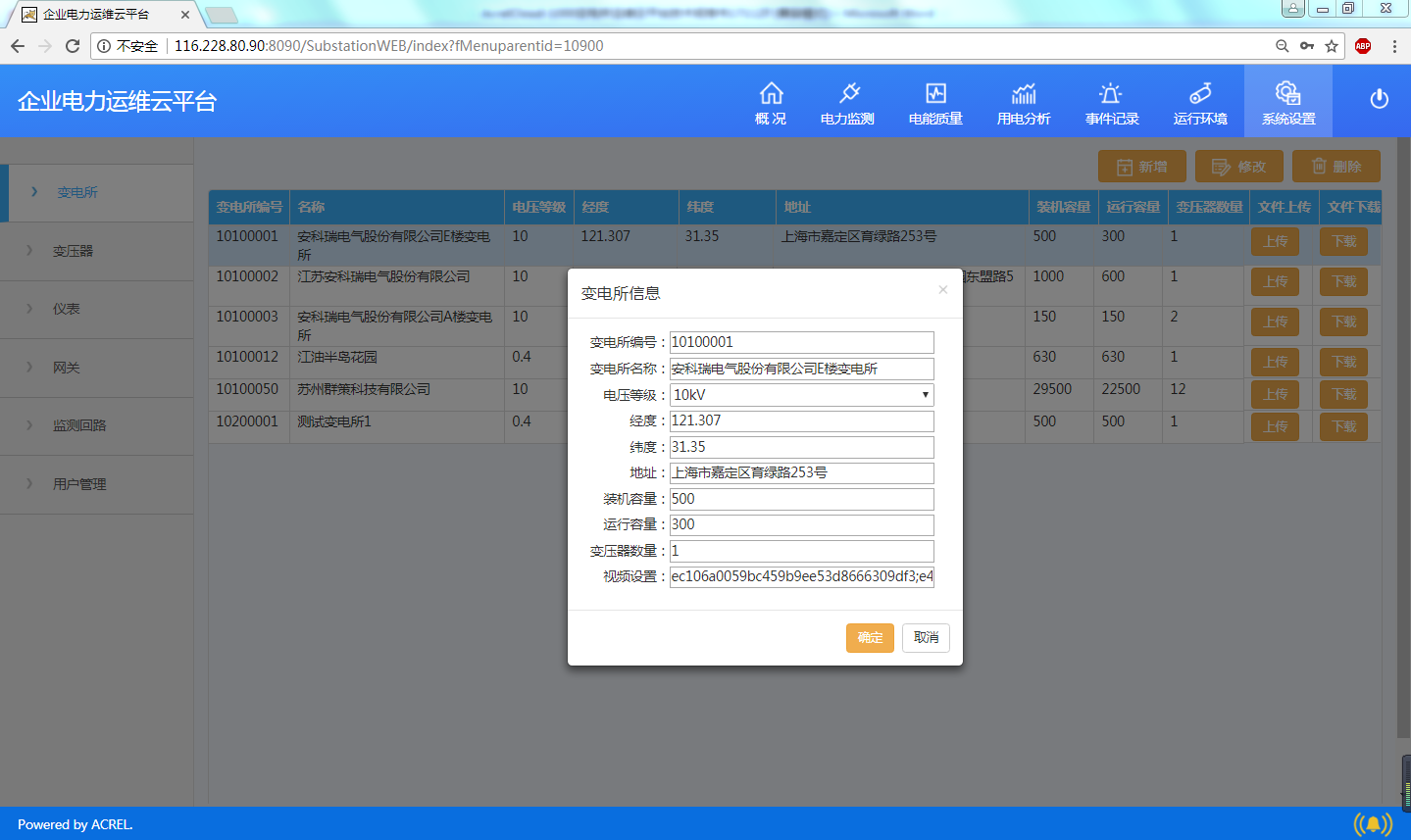
Task: Select the 系统设置 menu tab
Action: point(1288,102)
